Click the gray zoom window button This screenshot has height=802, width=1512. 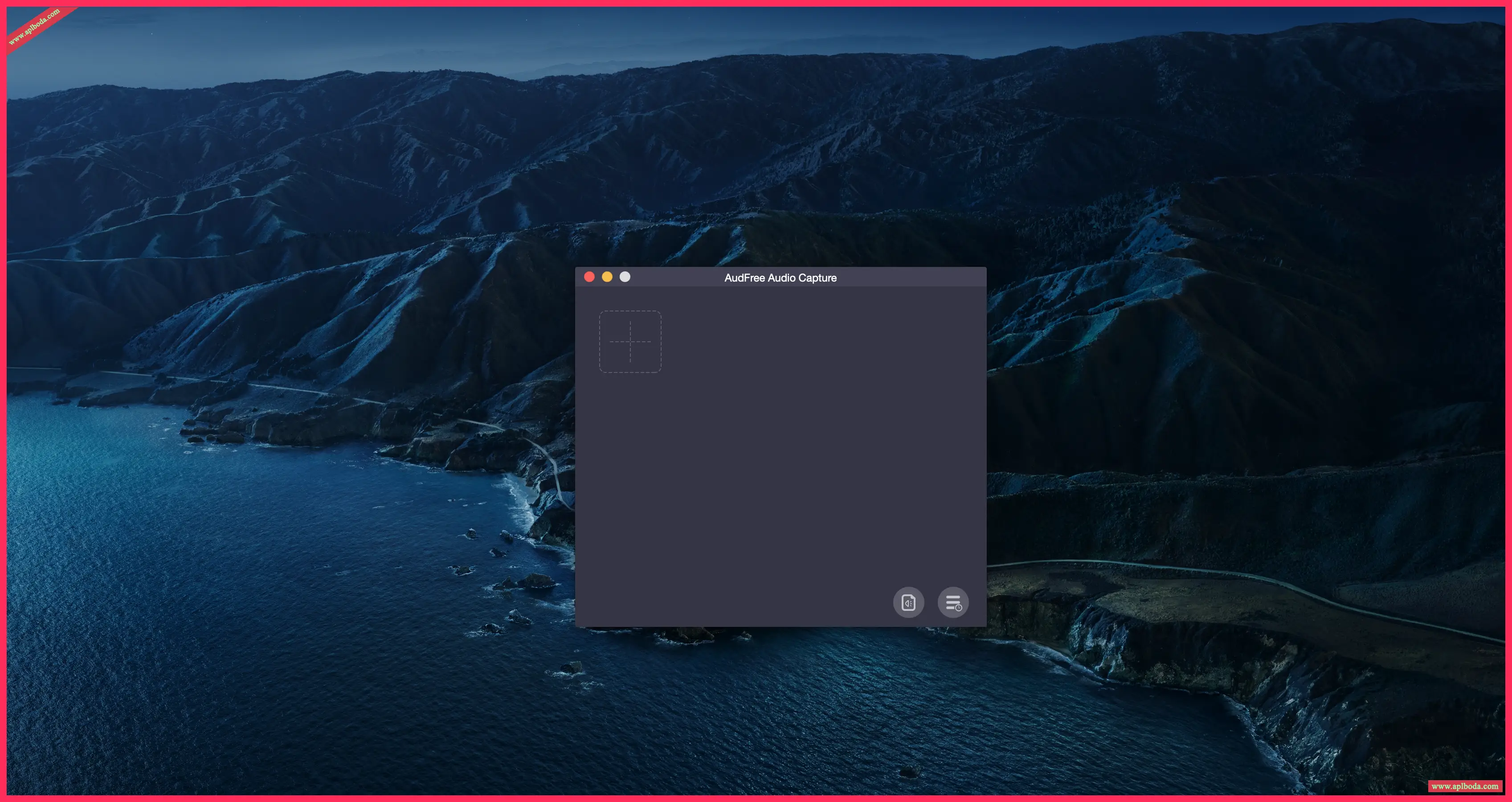(625, 277)
